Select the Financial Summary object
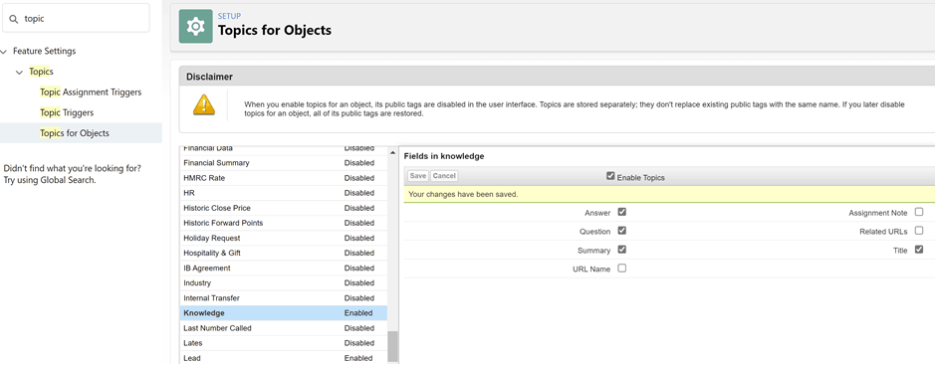 pos(284,162)
